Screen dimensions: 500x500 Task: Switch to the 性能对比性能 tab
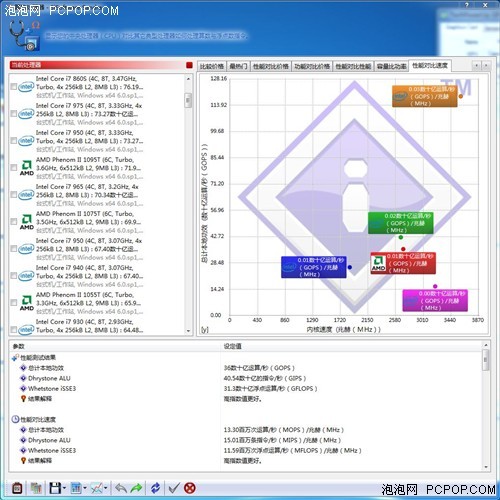[x=353, y=66]
